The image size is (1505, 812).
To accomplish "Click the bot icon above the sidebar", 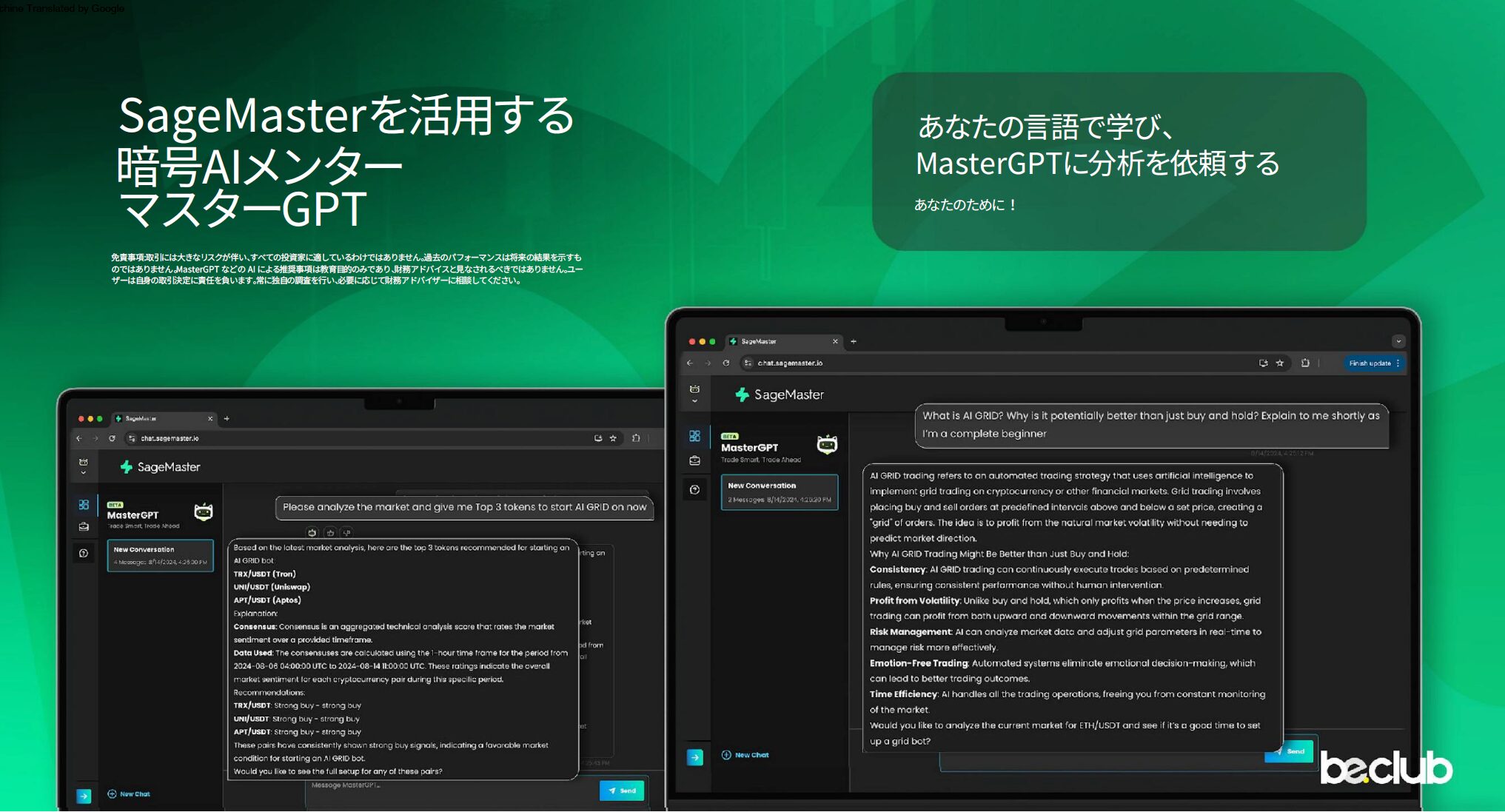I will 694,389.
